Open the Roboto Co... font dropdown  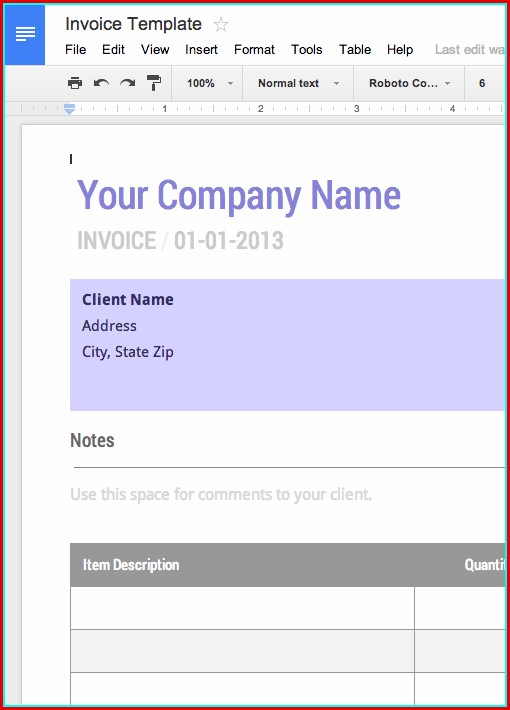pos(409,83)
